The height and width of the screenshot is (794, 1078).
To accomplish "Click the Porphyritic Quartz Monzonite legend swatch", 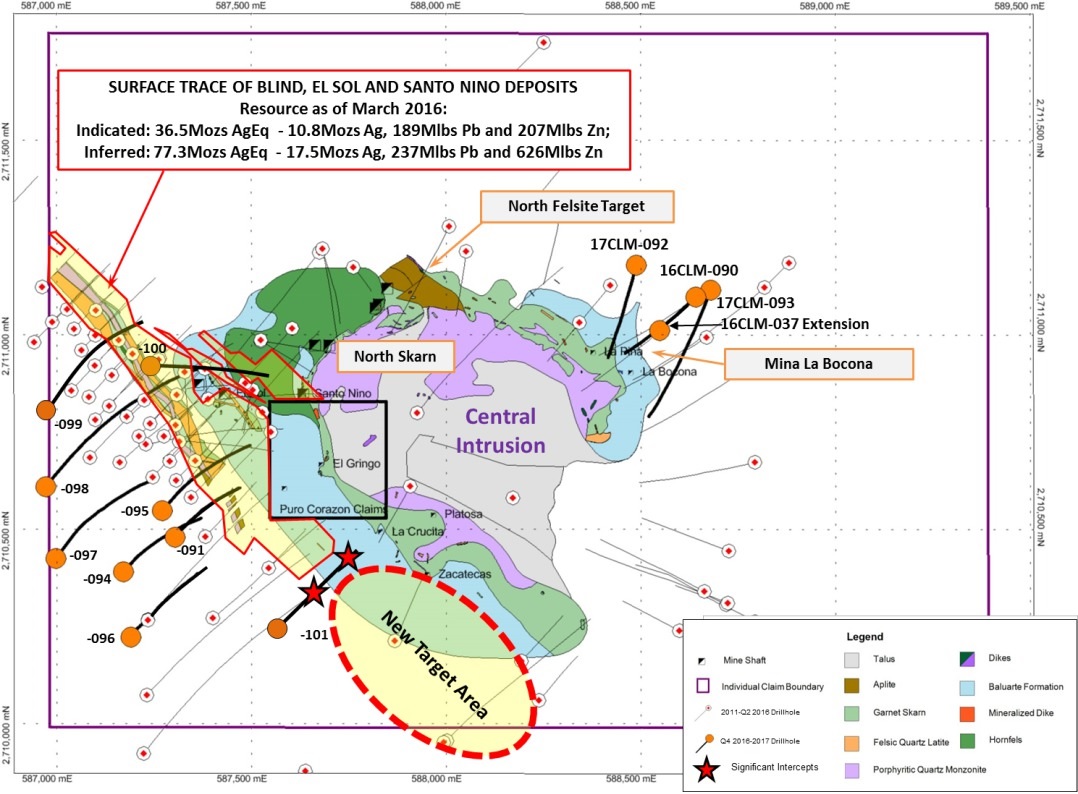I will tap(851, 770).
